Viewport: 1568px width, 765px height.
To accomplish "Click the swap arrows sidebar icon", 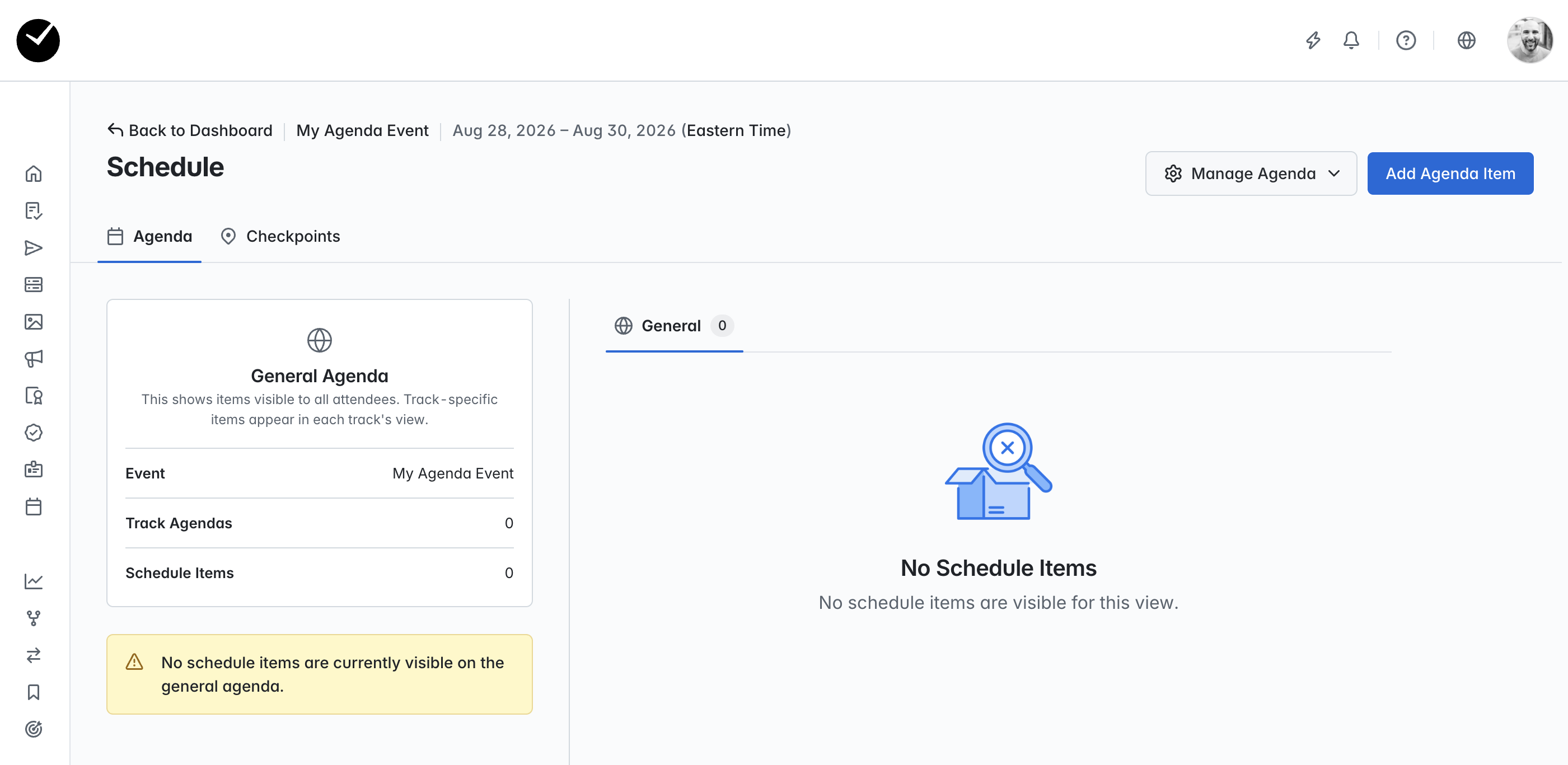I will click(34, 655).
